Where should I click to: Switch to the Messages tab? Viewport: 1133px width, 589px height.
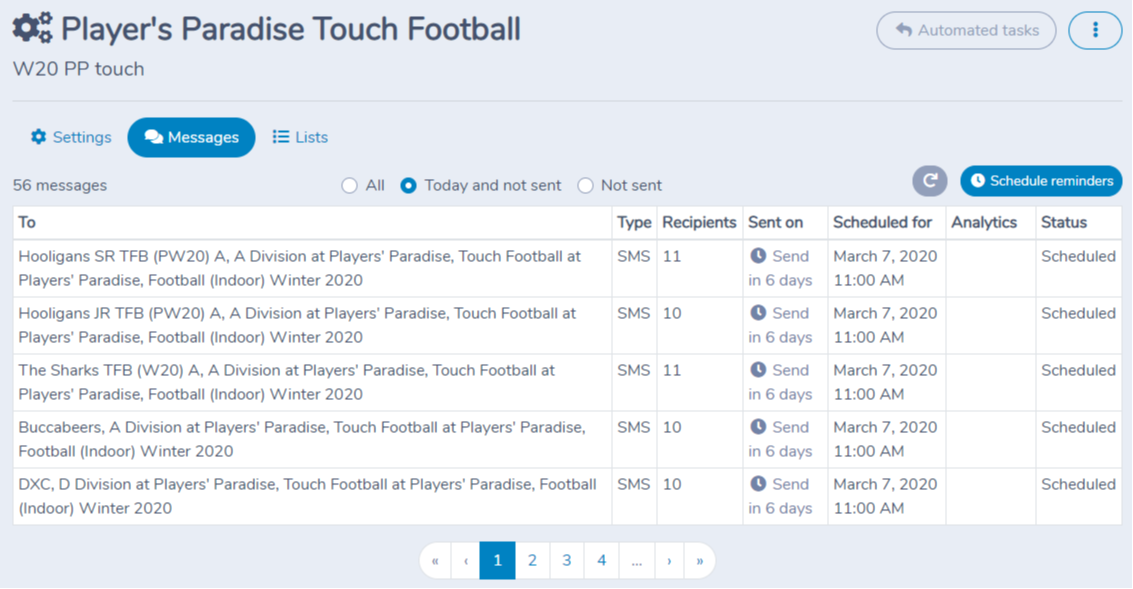coord(191,137)
